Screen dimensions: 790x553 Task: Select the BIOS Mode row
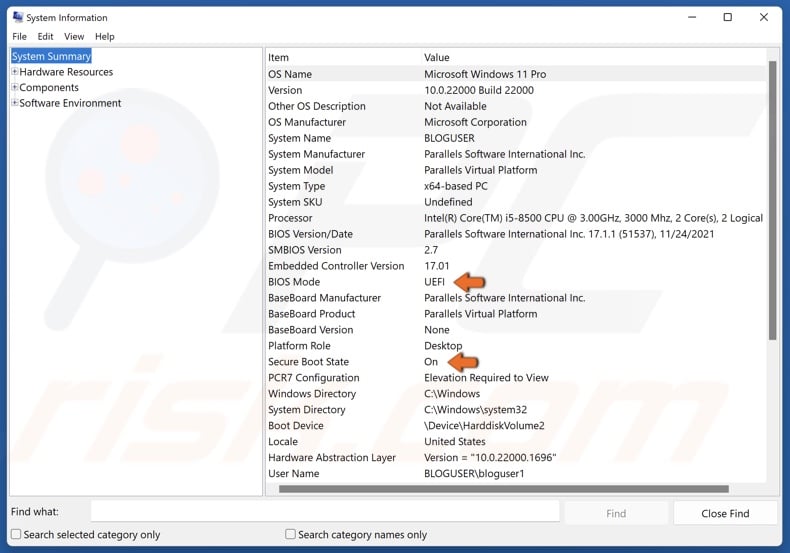pyautogui.click(x=516, y=282)
